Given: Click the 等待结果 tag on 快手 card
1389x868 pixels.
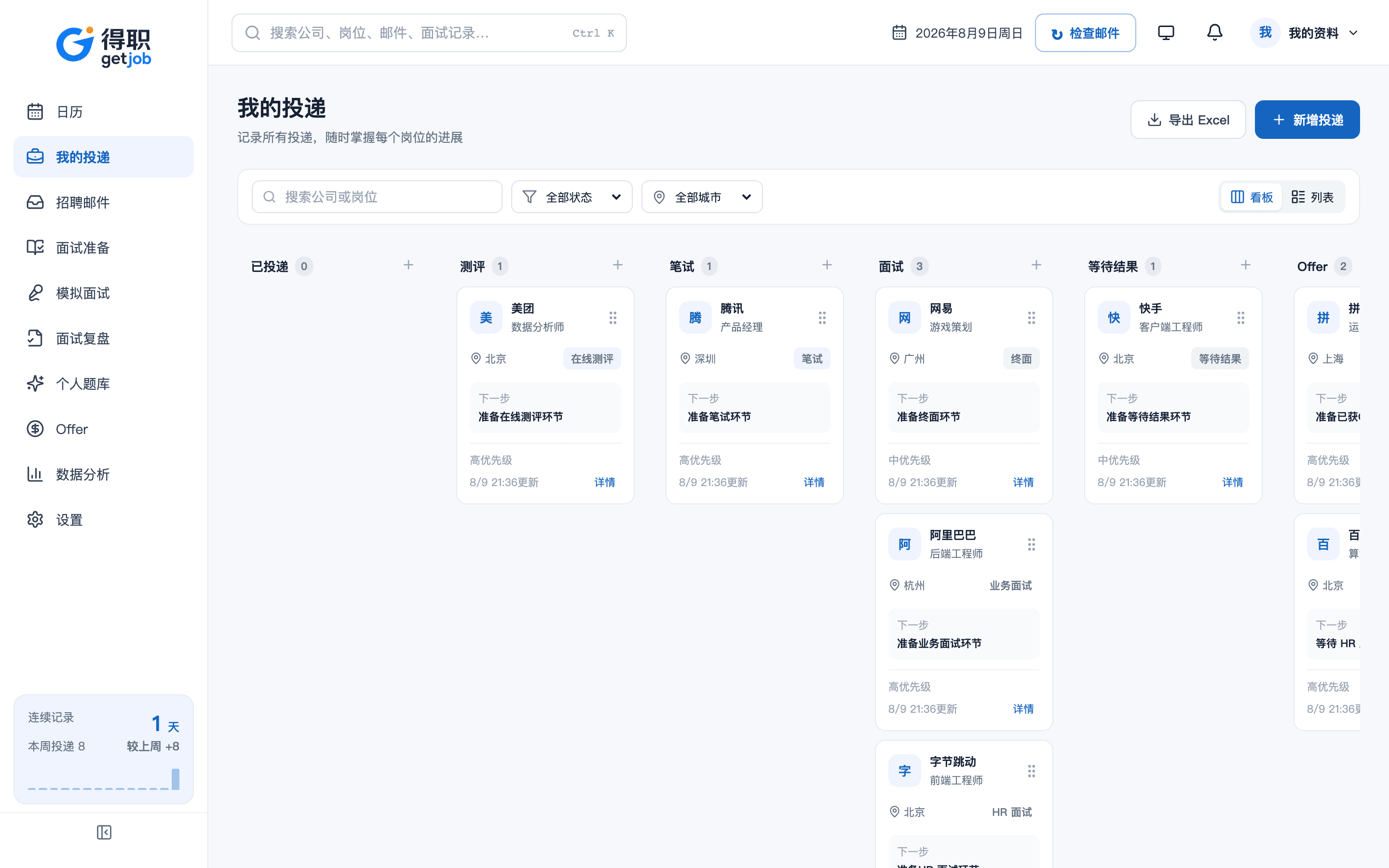Looking at the screenshot, I should click(x=1220, y=359).
